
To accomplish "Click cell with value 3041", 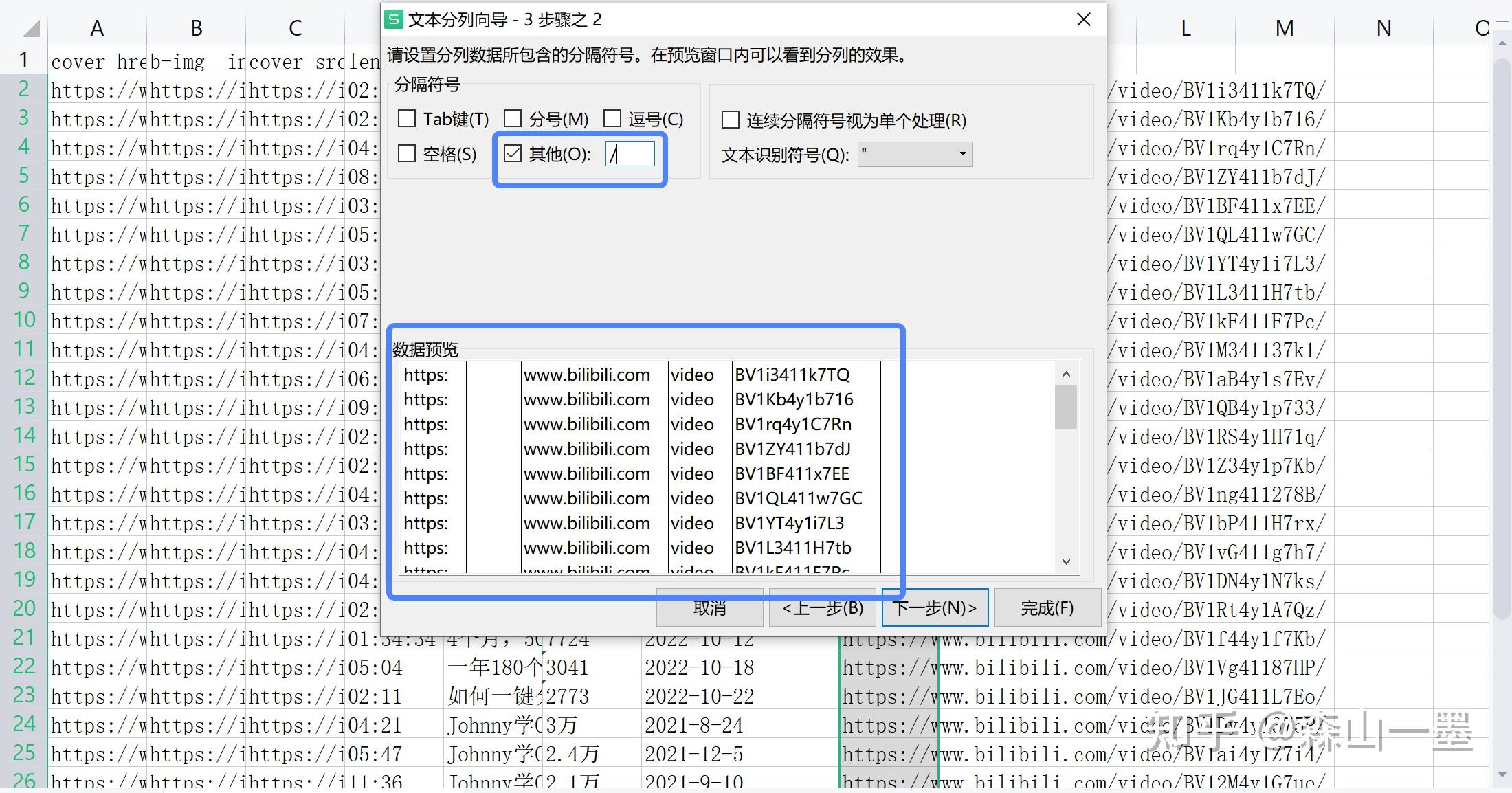I will [592, 667].
